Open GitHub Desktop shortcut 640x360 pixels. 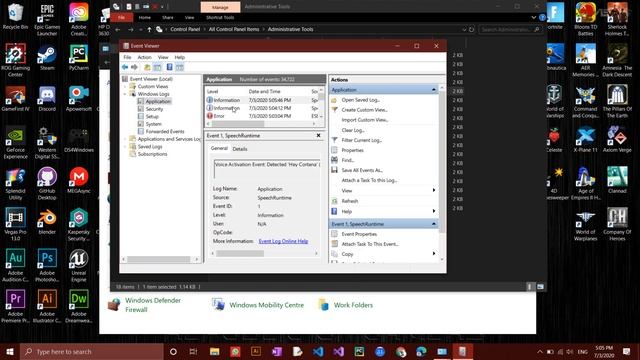(47, 184)
